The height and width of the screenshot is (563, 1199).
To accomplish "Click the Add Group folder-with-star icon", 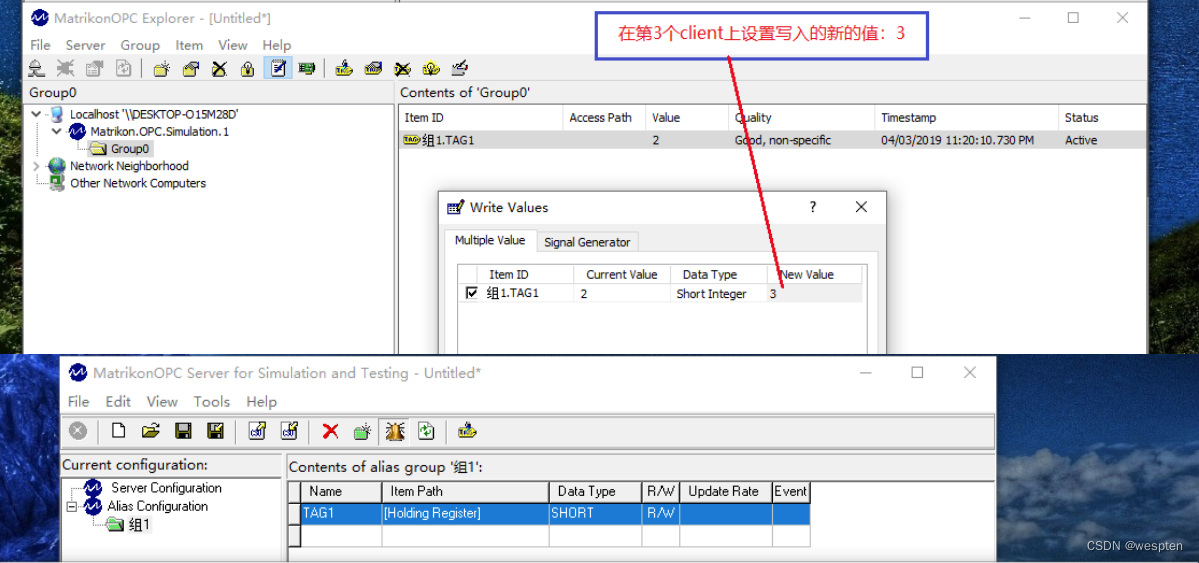I will 161,69.
